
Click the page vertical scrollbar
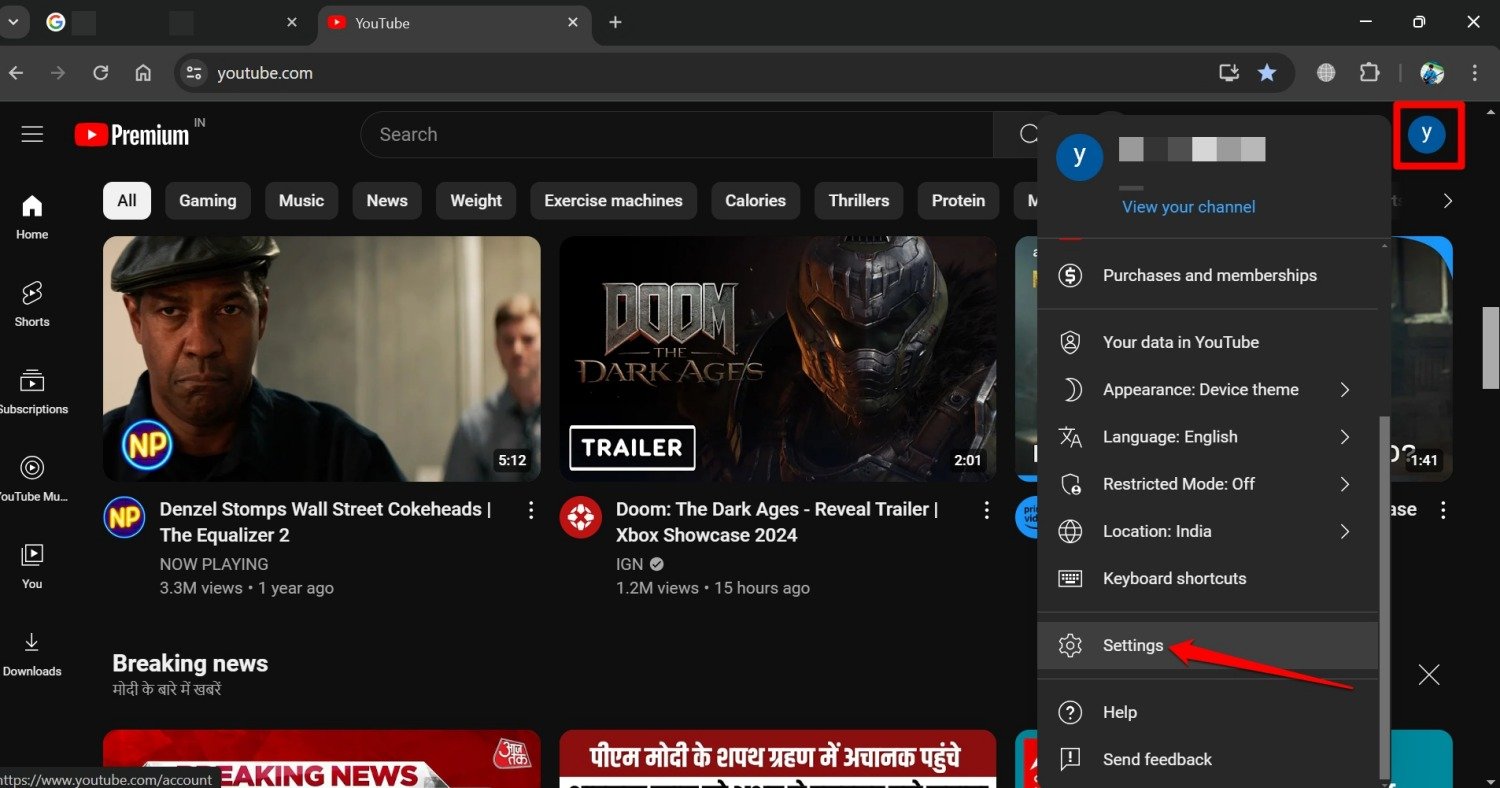pyautogui.click(x=1490, y=347)
